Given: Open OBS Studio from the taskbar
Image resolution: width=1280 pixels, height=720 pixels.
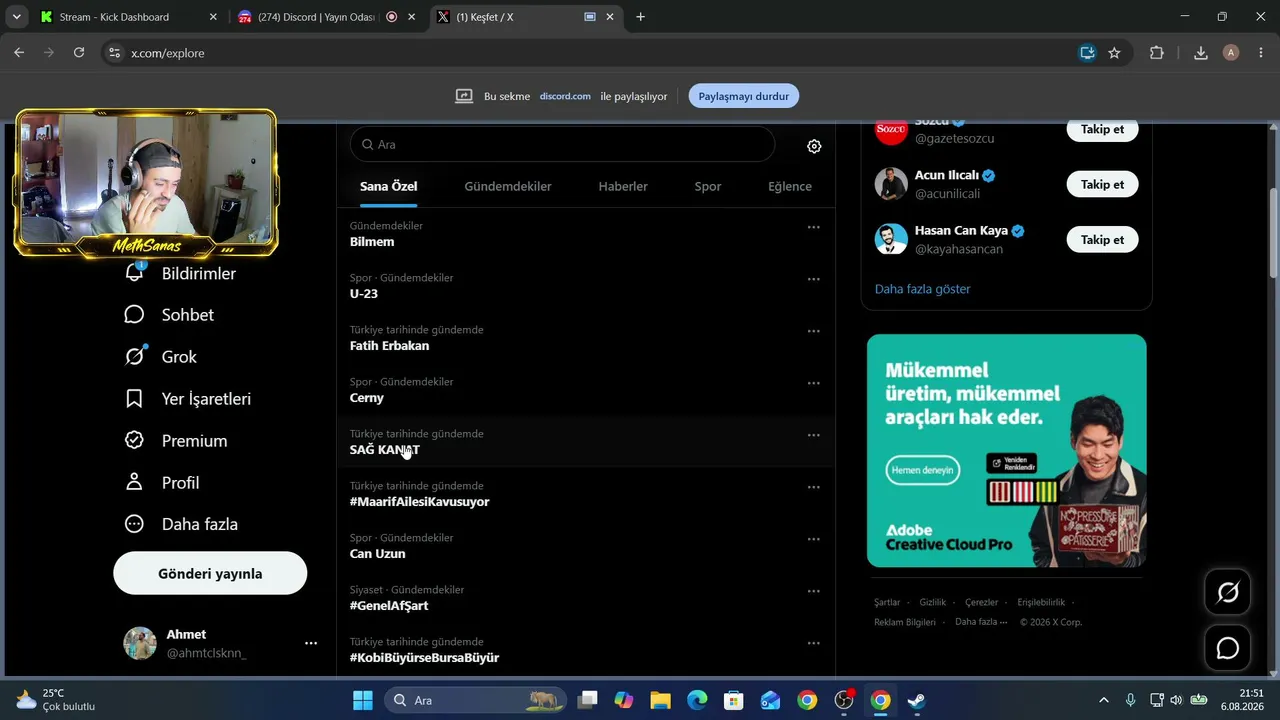Looking at the screenshot, I should point(844,700).
